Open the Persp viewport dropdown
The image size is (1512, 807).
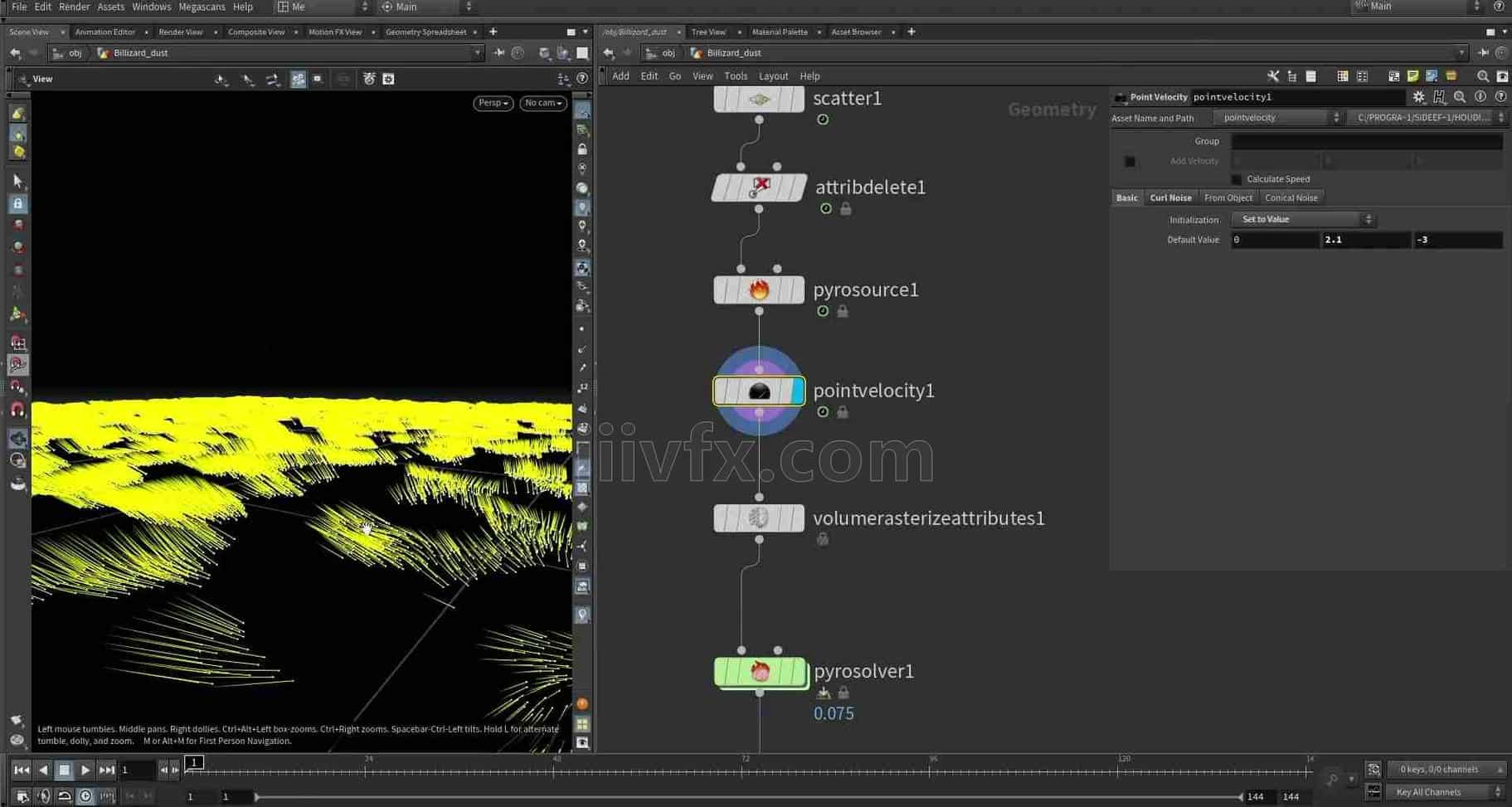click(x=493, y=103)
